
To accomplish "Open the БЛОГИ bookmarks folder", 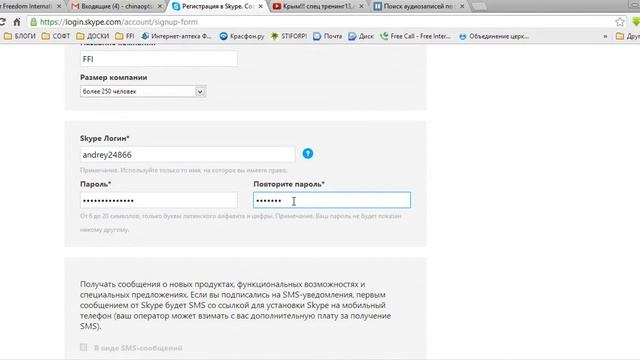I will pos(20,36).
